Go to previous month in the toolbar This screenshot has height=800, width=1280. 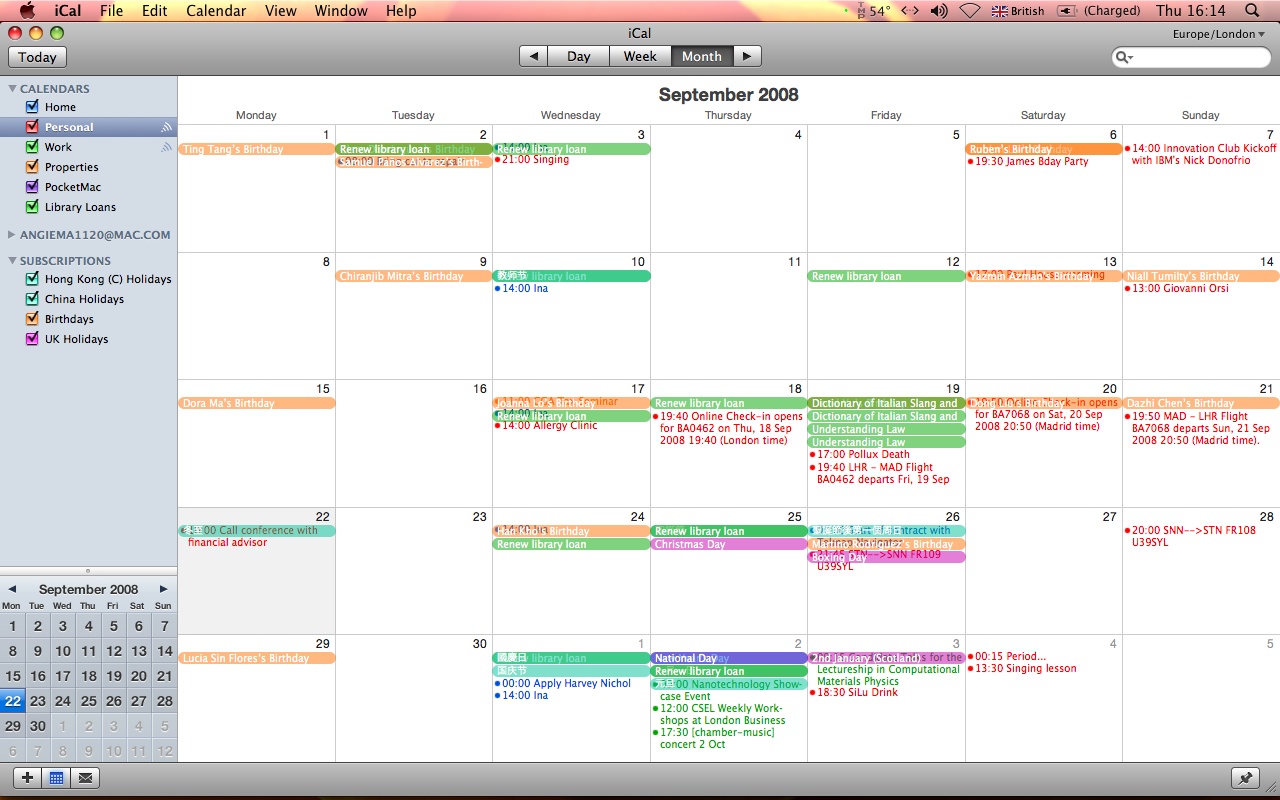534,56
